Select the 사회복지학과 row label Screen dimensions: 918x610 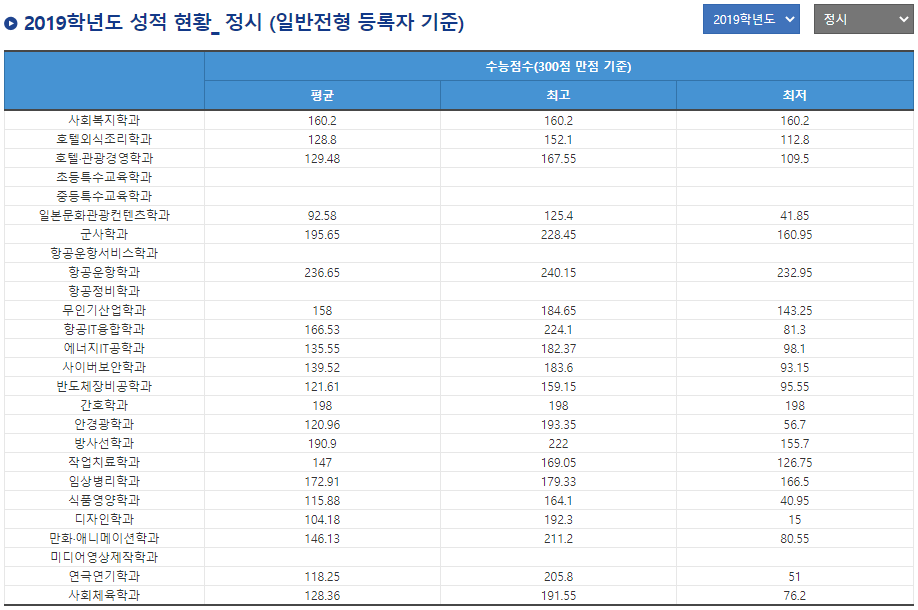pyautogui.click(x=104, y=120)
